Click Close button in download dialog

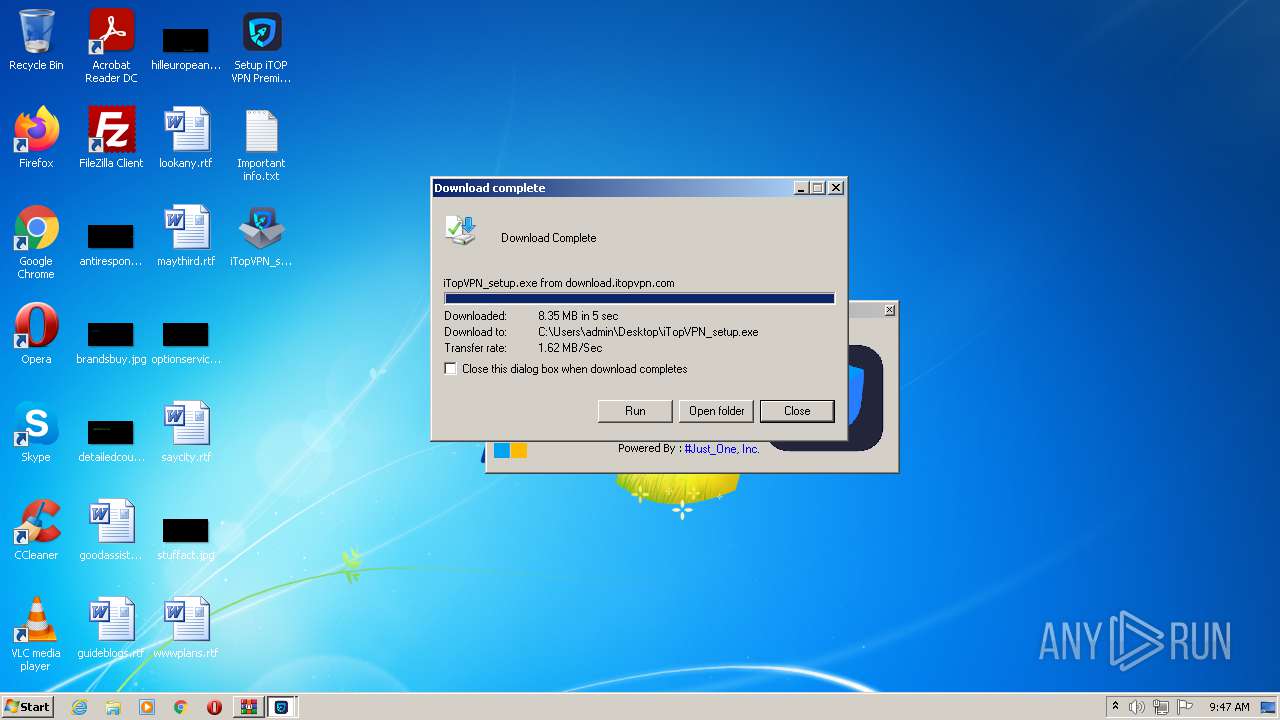click(797, 411)
